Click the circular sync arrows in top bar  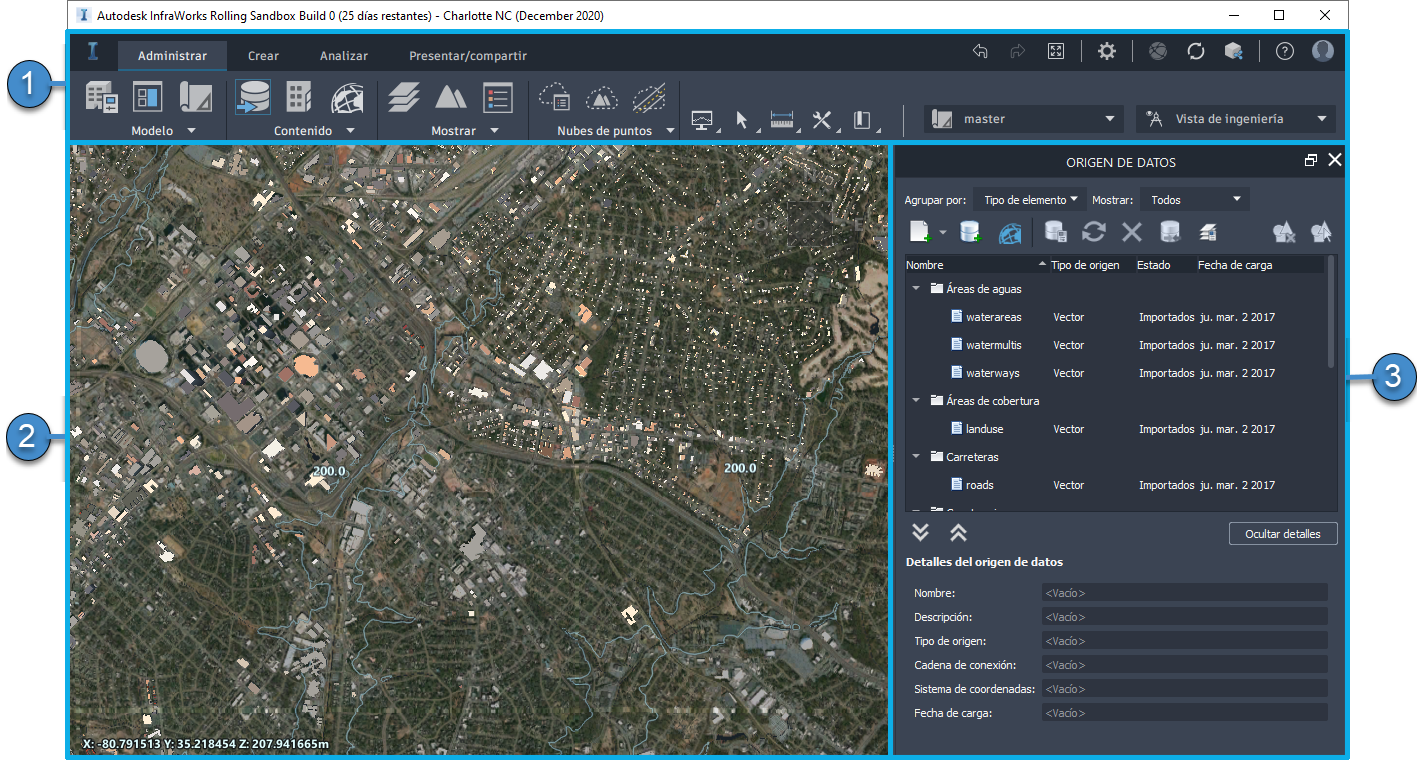tap(1196, 52)
